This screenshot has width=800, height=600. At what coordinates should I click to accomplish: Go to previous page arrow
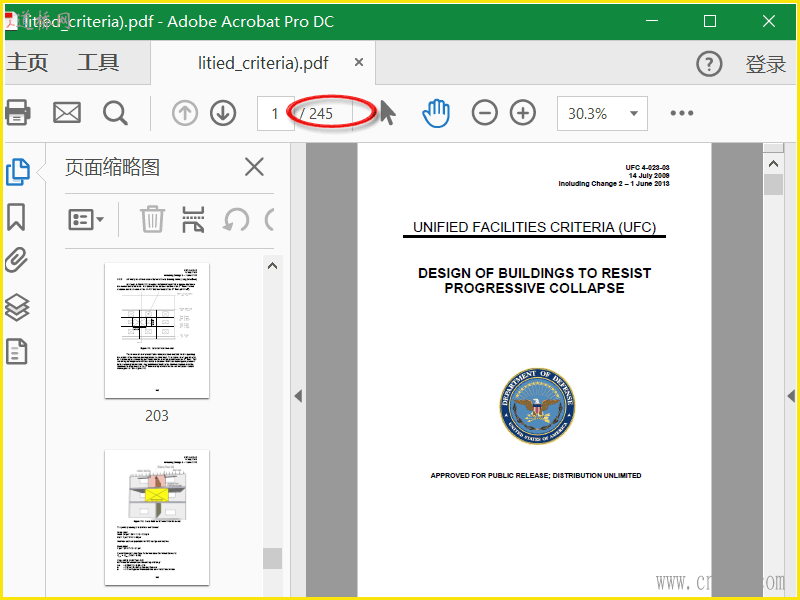coord(185,113)
